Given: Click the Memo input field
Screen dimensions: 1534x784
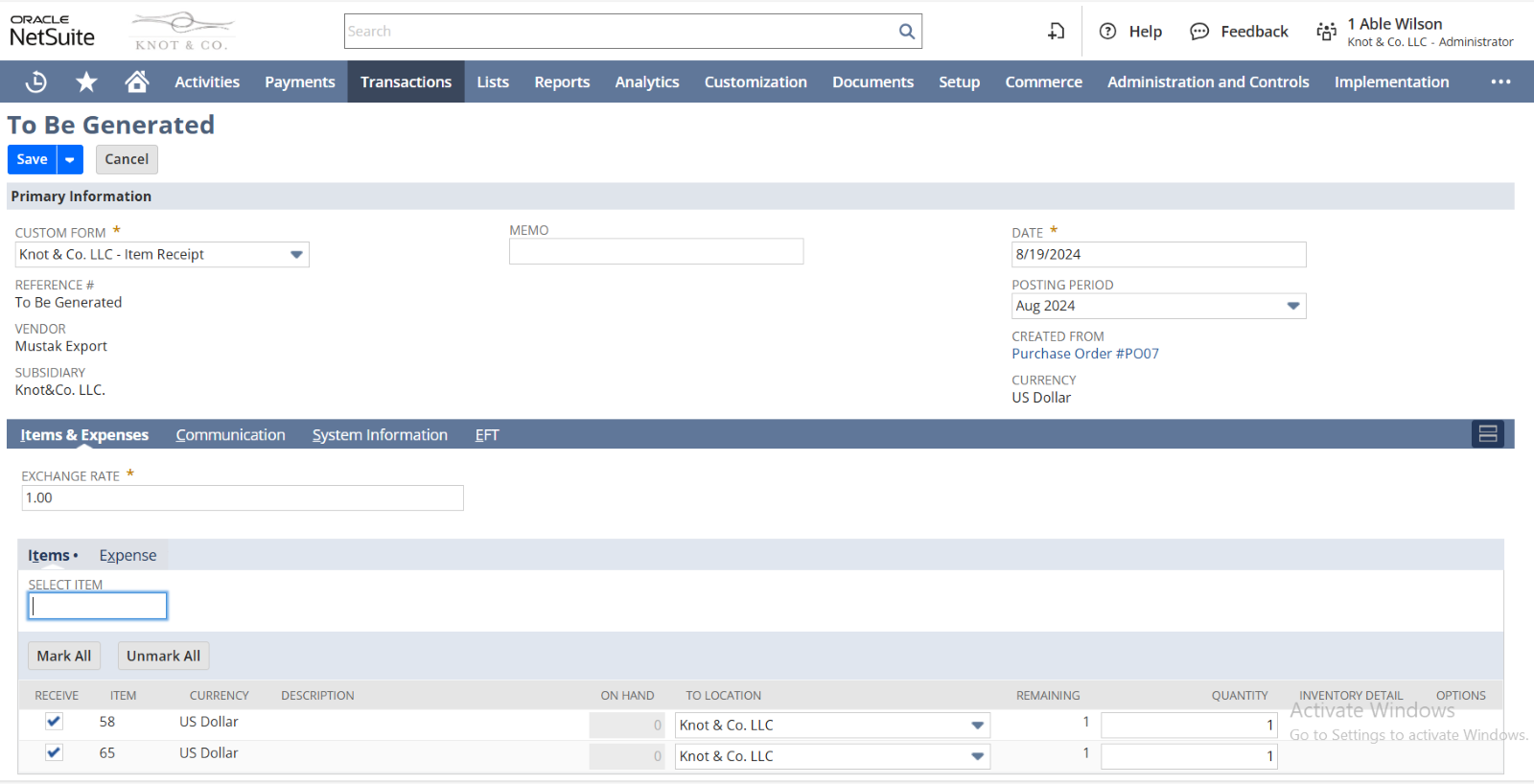Looking at the screenshot, I should (656, 252).
